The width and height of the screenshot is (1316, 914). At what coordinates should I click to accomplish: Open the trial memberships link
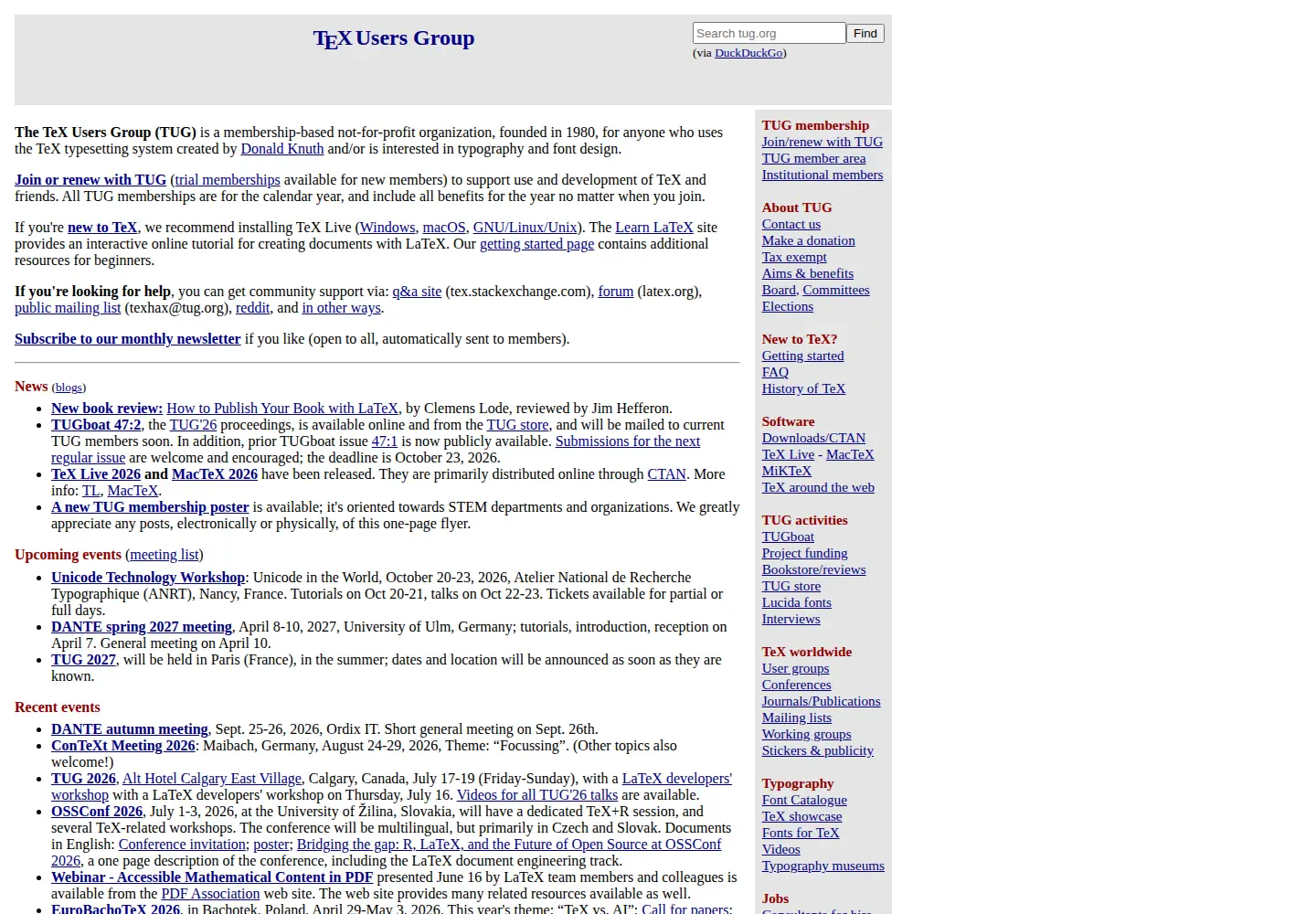(x=228, y=180)
